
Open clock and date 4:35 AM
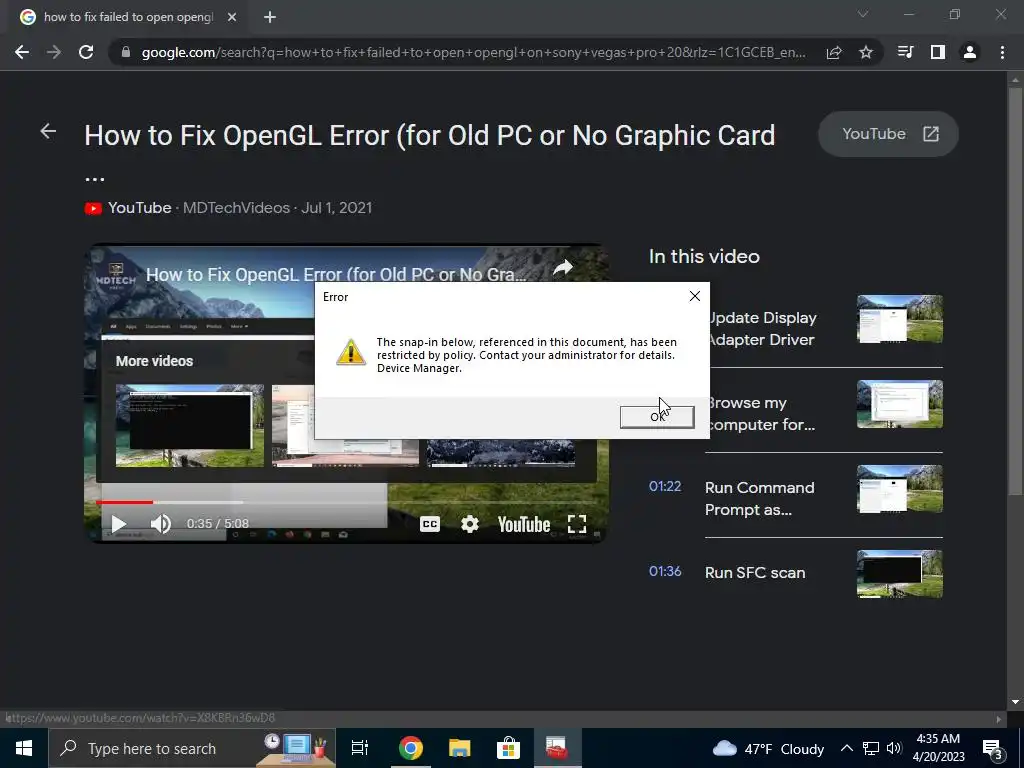(x=938, y=748)
